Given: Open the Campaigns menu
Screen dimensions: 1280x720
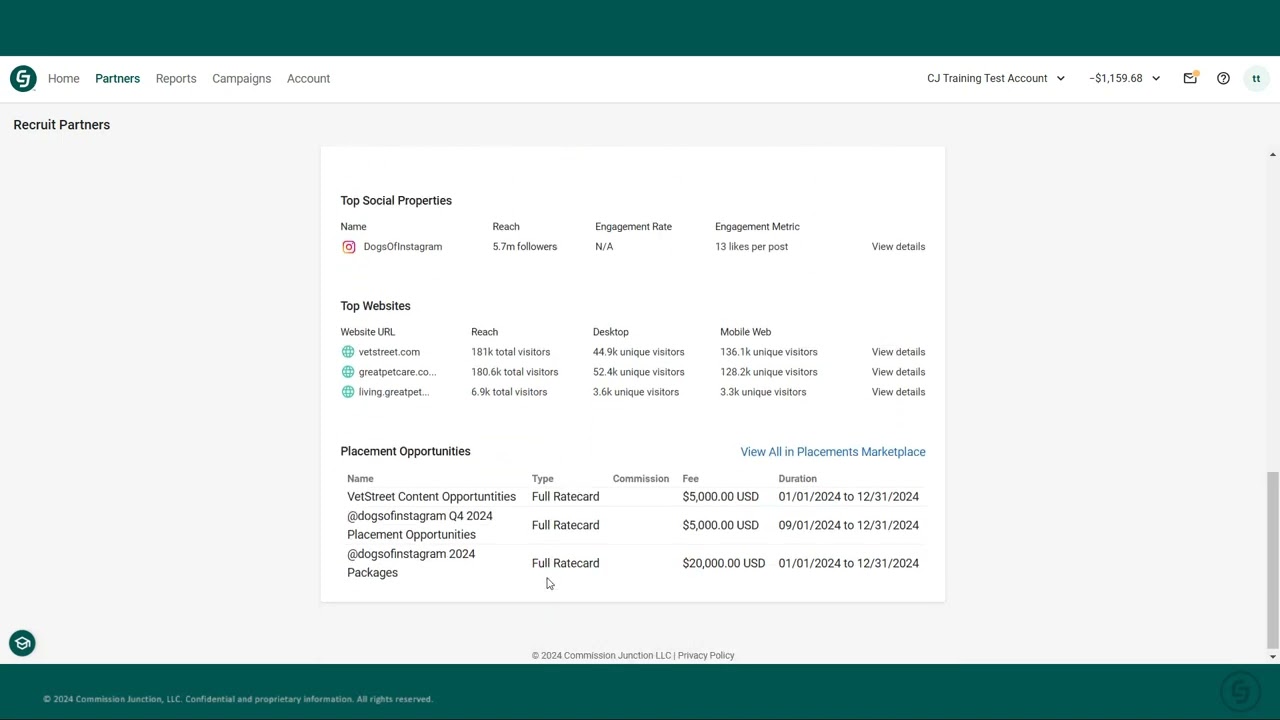Looking at the screenshot, I should click(x=242, y=78).
